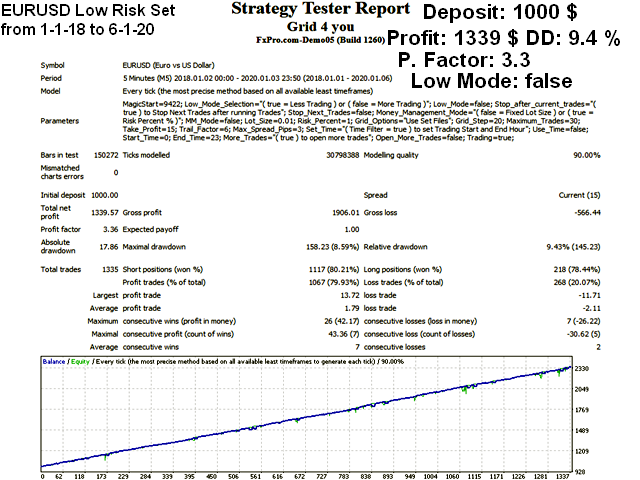Click the 'Gross profit' label
Viewport: 640px width, 480px height.
(142, 212)
